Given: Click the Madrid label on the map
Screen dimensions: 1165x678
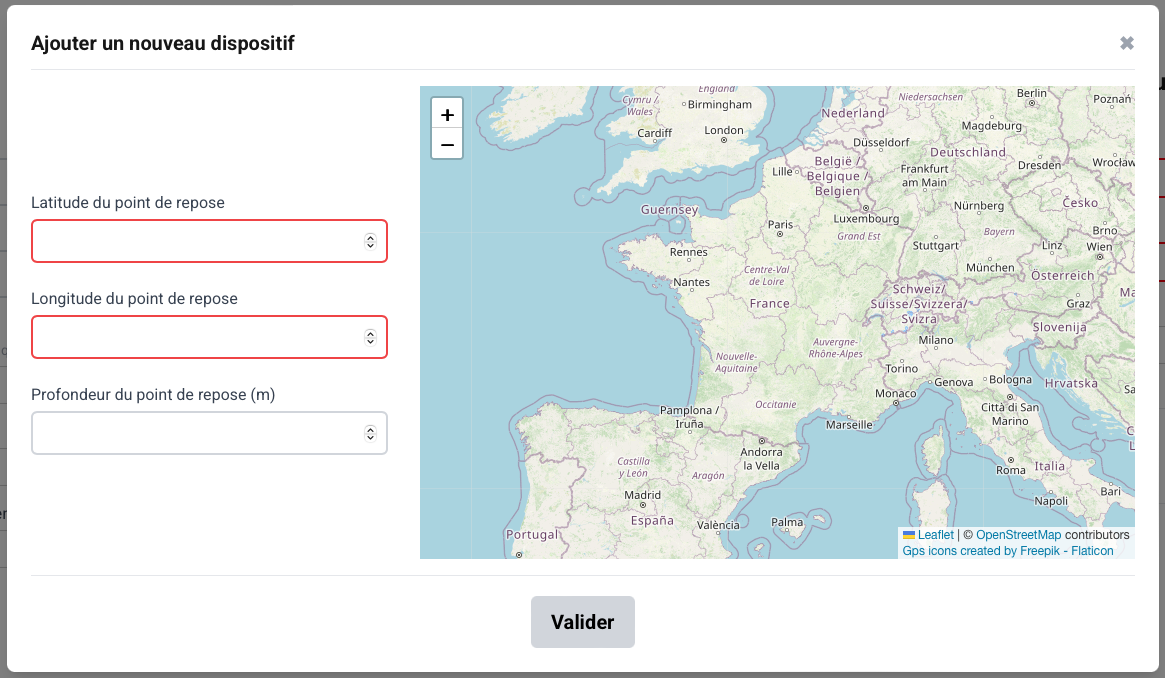Looking at the screenshot, I should 642,495.
